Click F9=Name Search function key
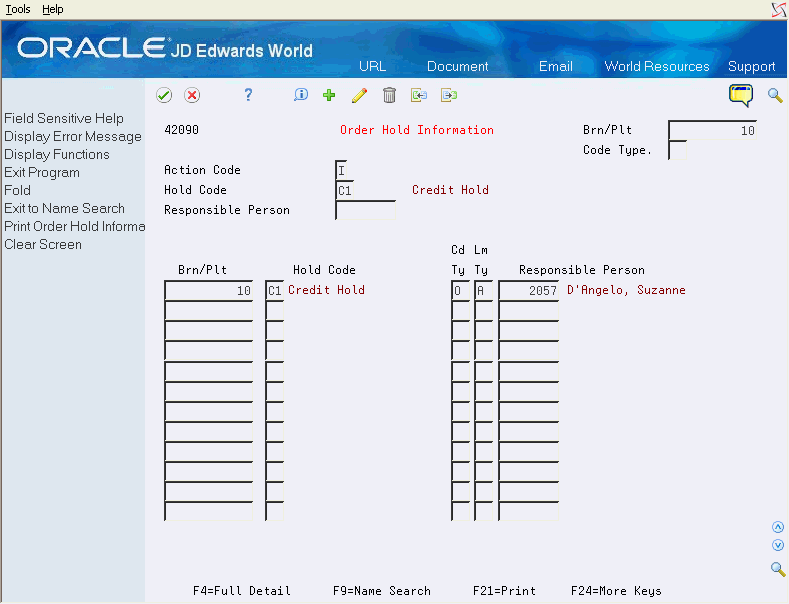This screenshot has height=604, width=789. pyautogui.click(x=381, y=590)
